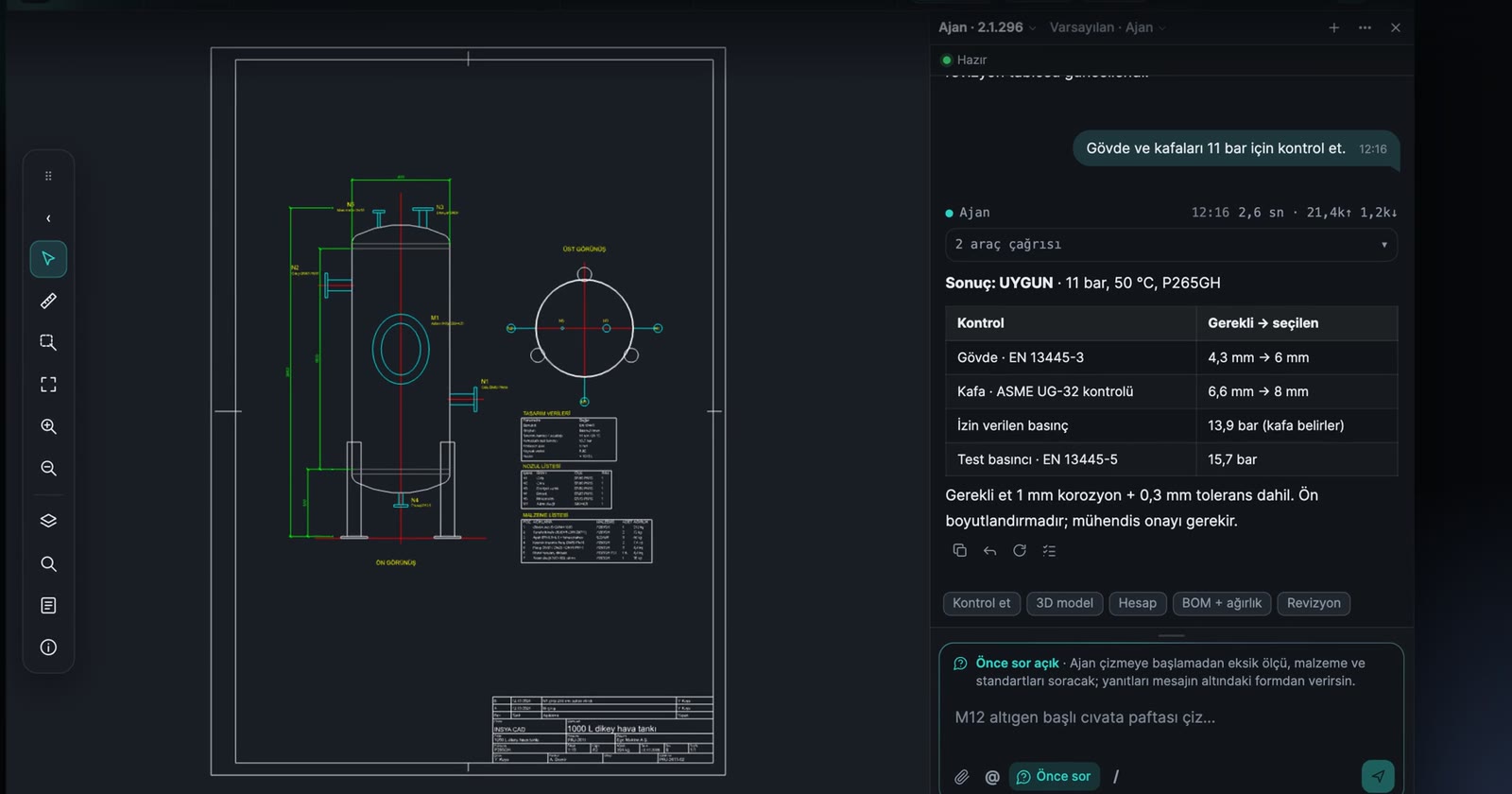Screen dimensions: 1512x794
Task: Choose the zoom-to-area tool
Action: tap(48, 342)
